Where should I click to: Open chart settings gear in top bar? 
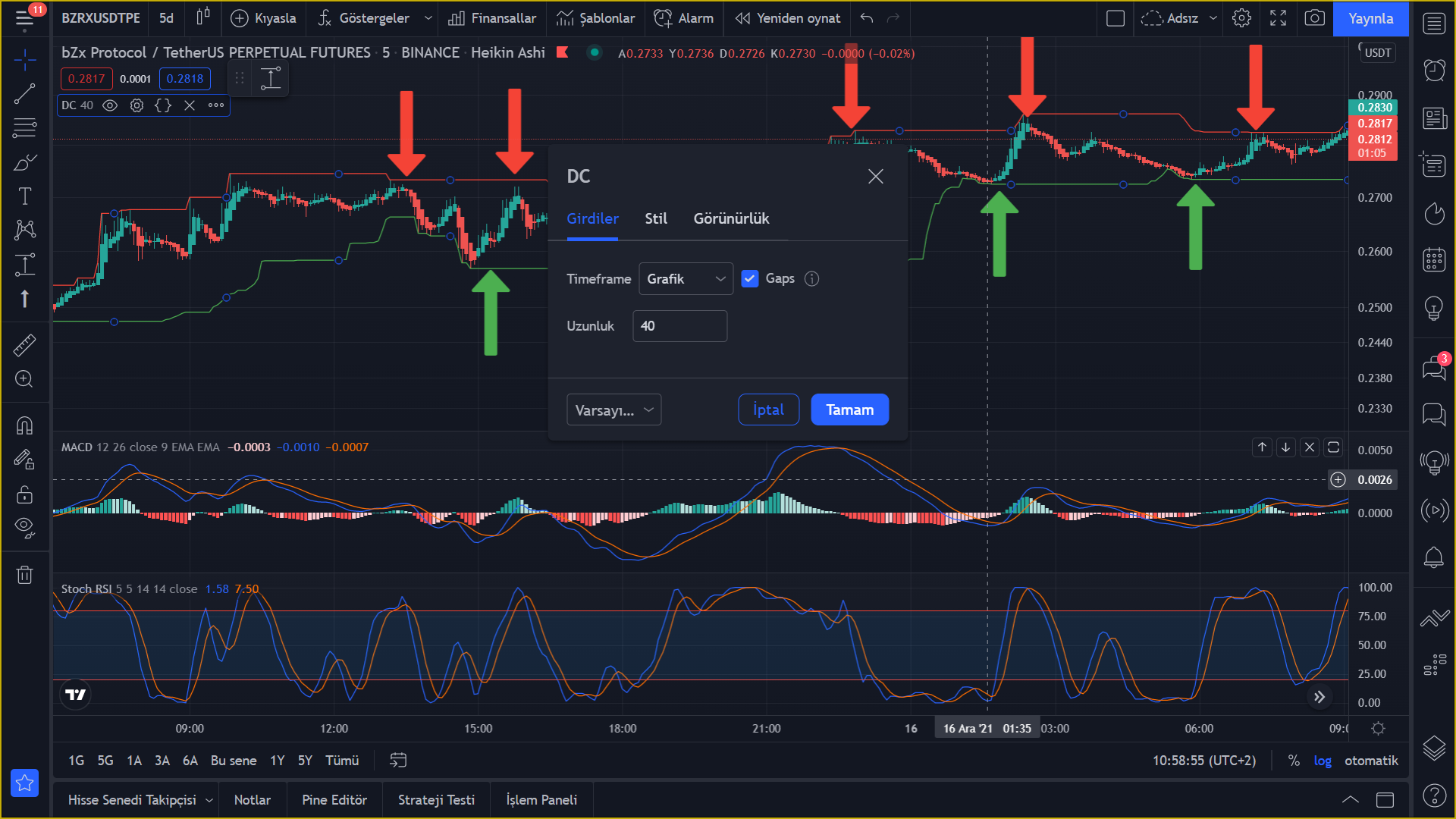coord(1241,18)
